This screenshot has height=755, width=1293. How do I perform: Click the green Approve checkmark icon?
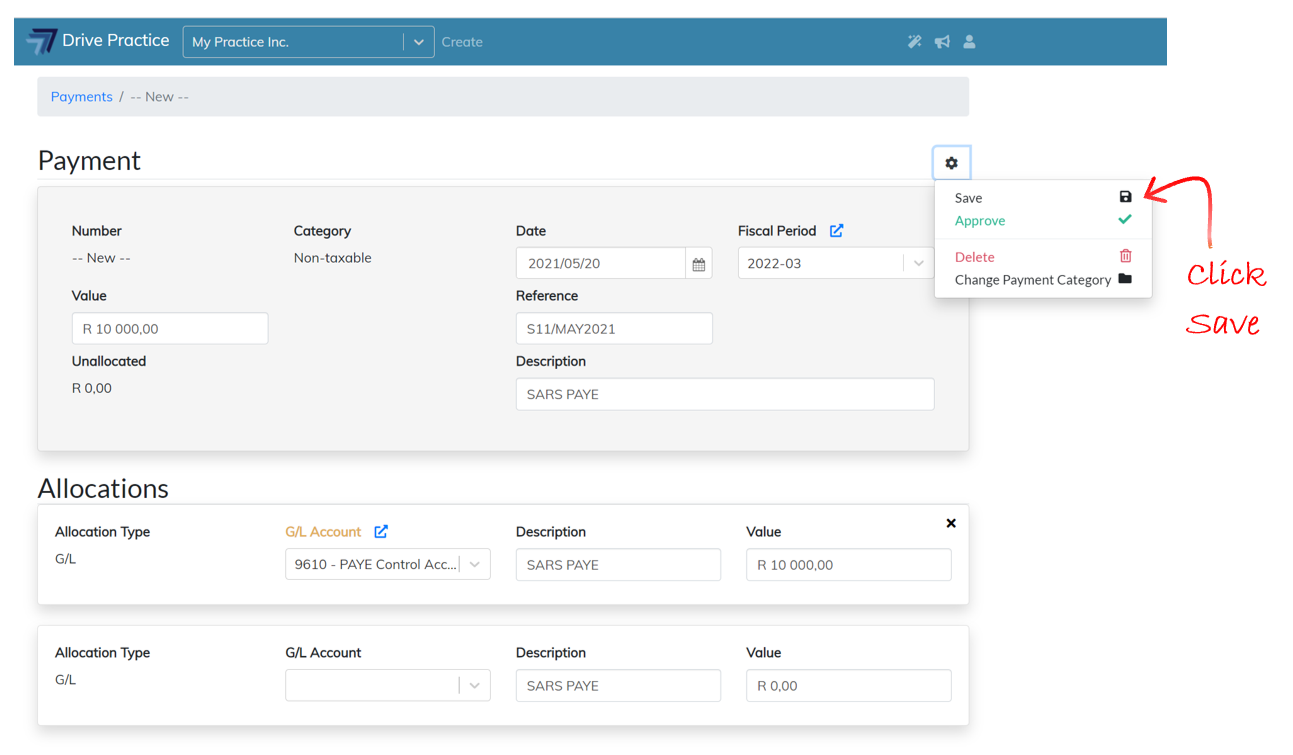tap(1125, 219)
